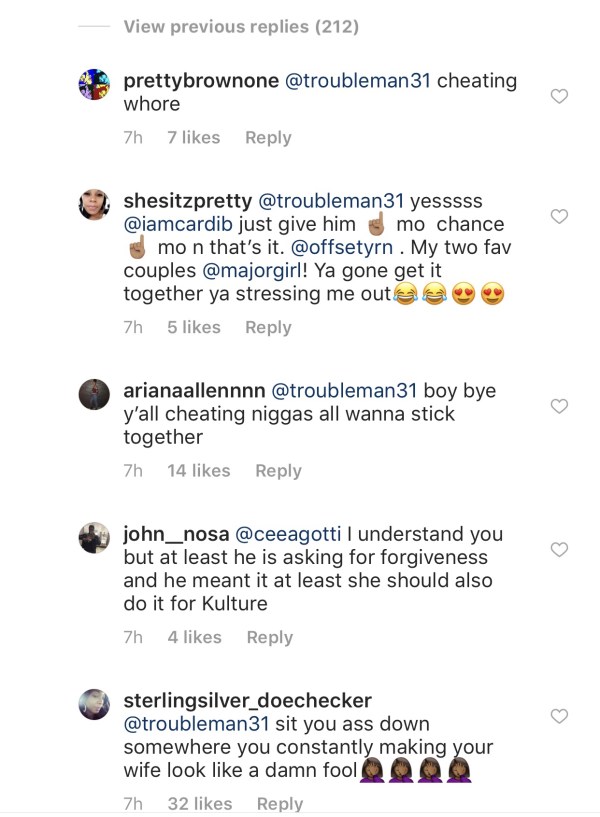This screenshot has width=600, height=817.
Task: View john__nosa's profile picture
Action: click(93, 537)
